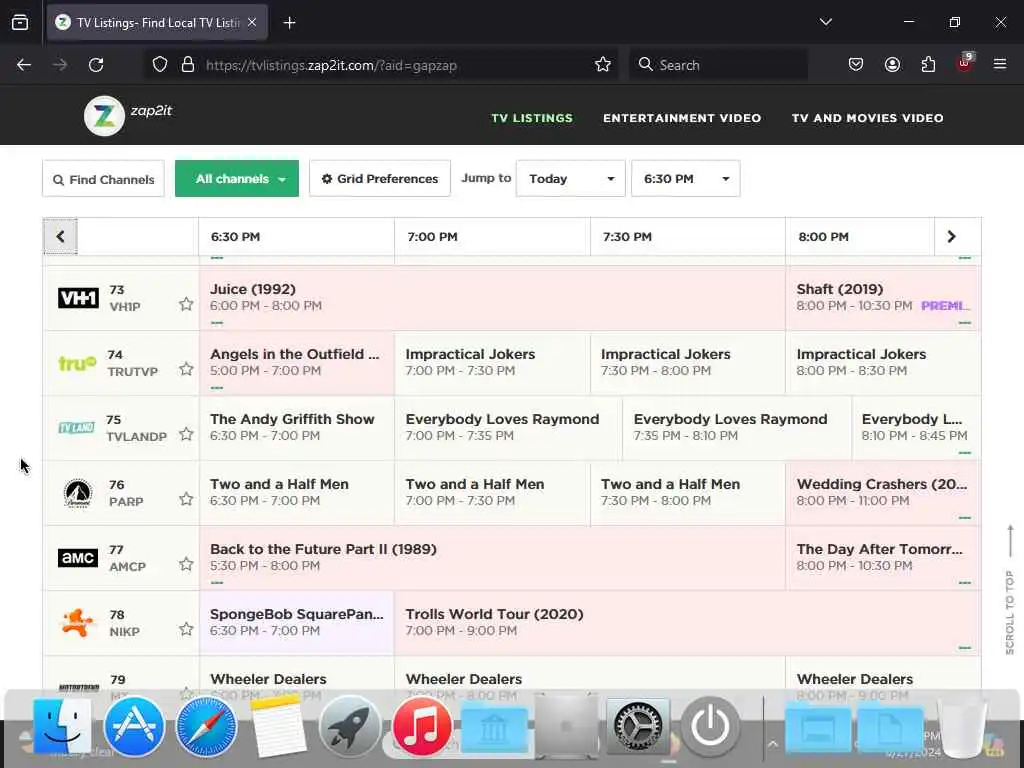
Task: Click the TV Land channel logo
Action: 76,428
